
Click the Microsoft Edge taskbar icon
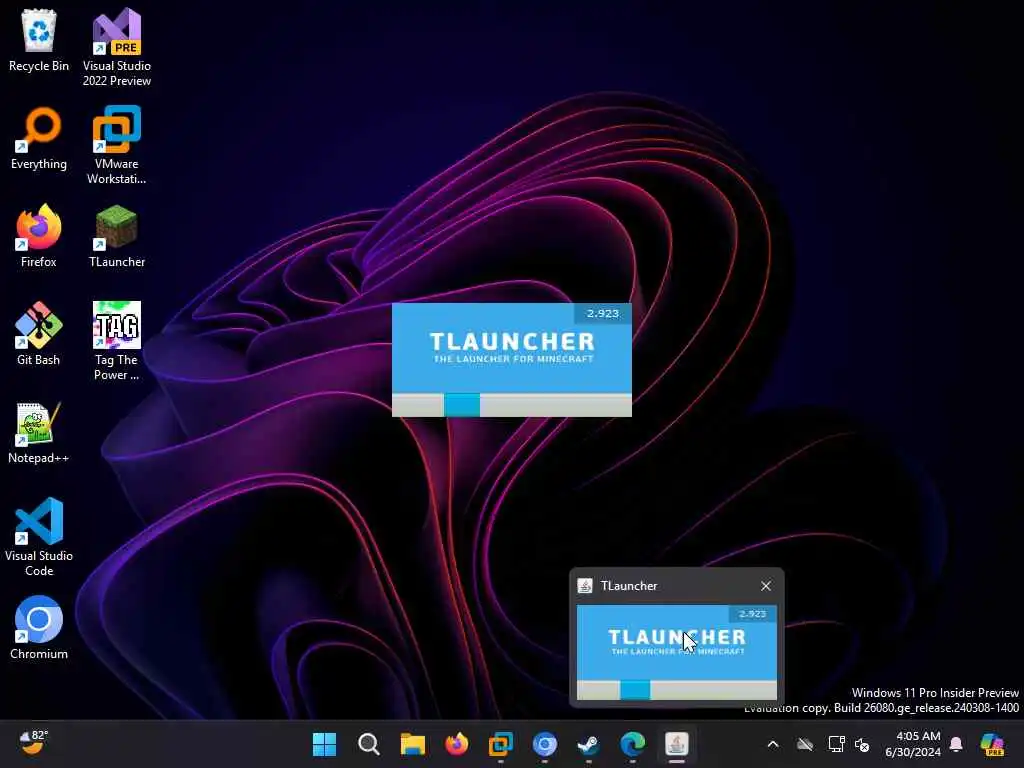(x=633, y=744)
